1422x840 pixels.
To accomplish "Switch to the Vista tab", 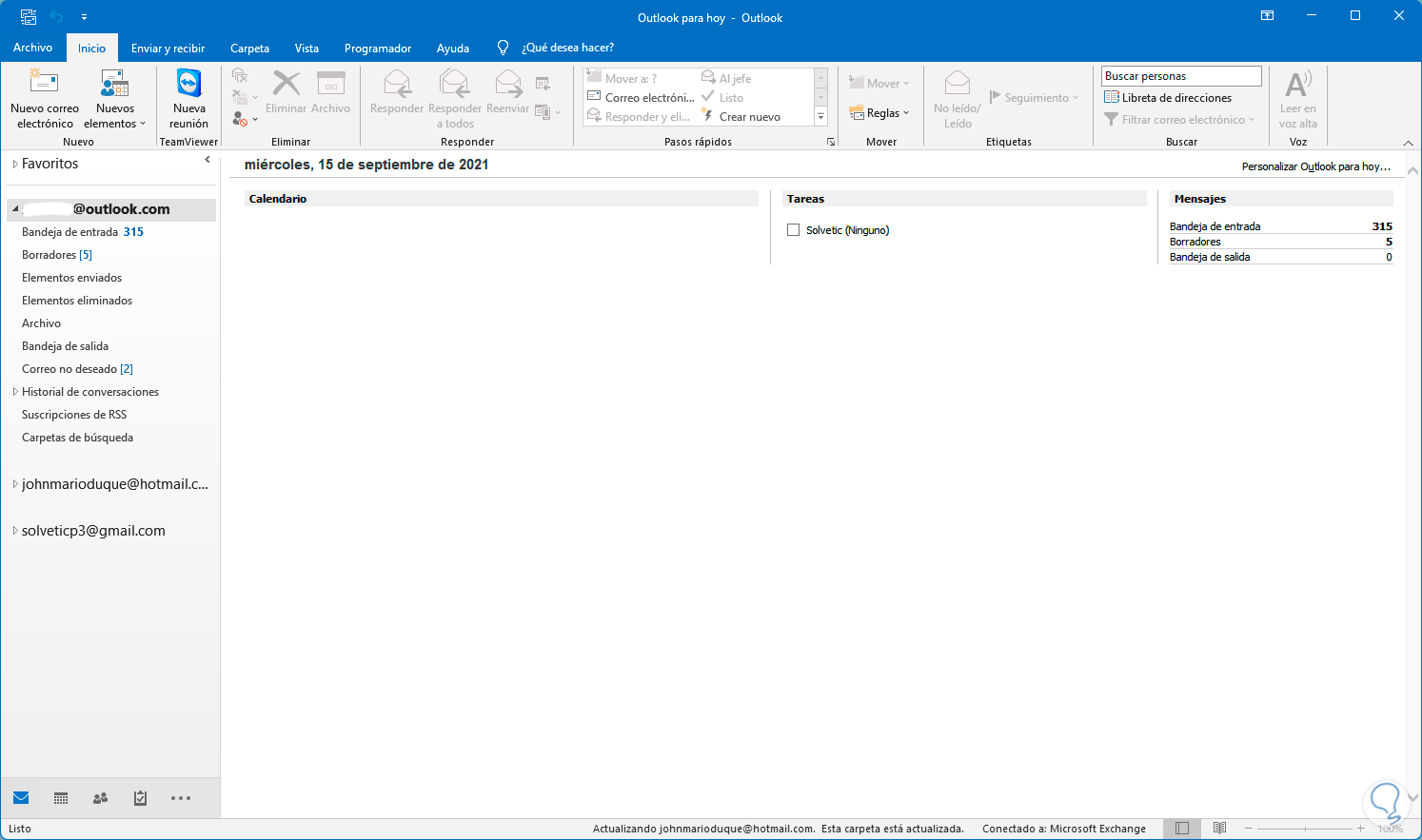I will (306, 48).
